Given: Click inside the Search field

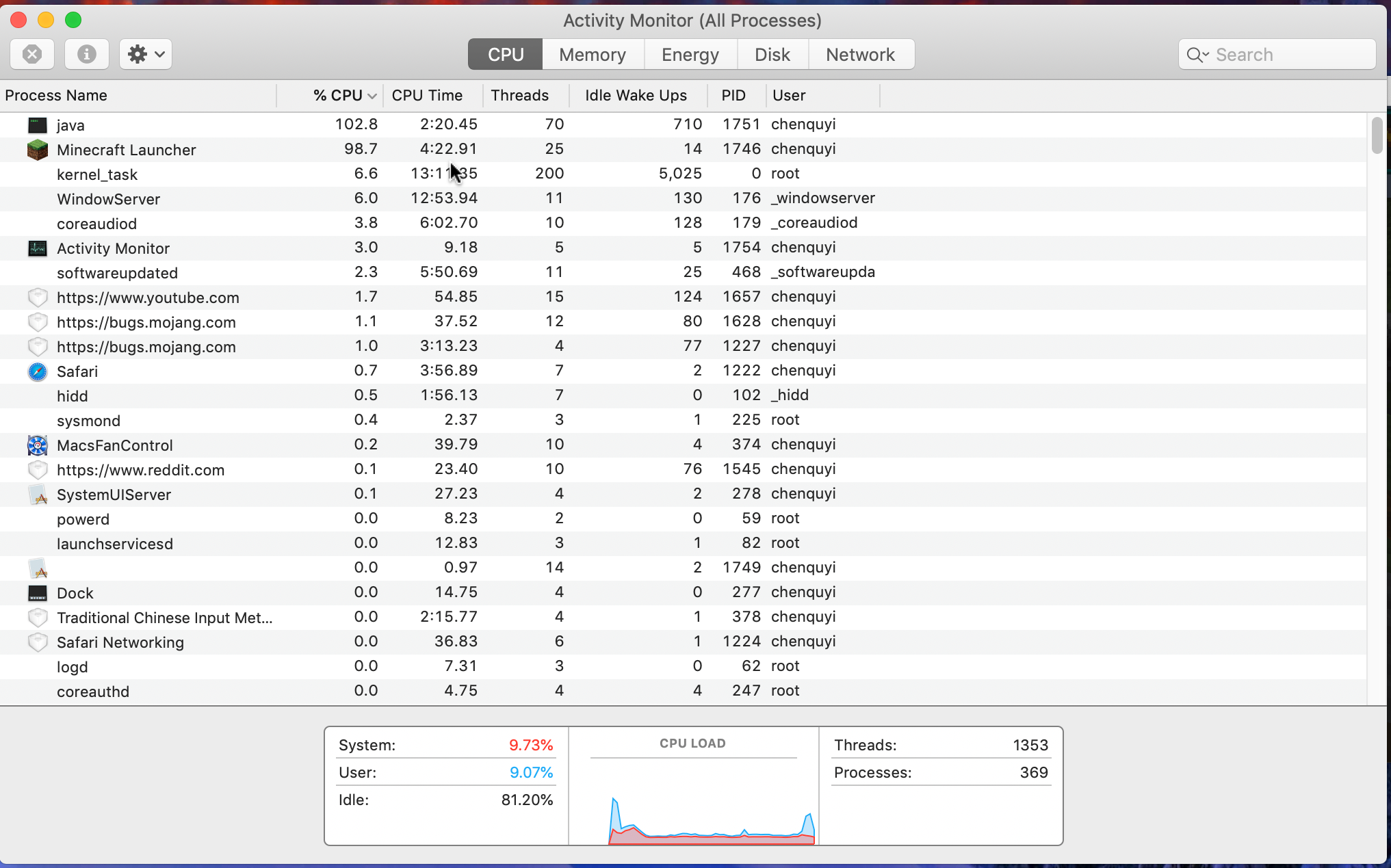Looking at the screenshot, I should 1286,55.
